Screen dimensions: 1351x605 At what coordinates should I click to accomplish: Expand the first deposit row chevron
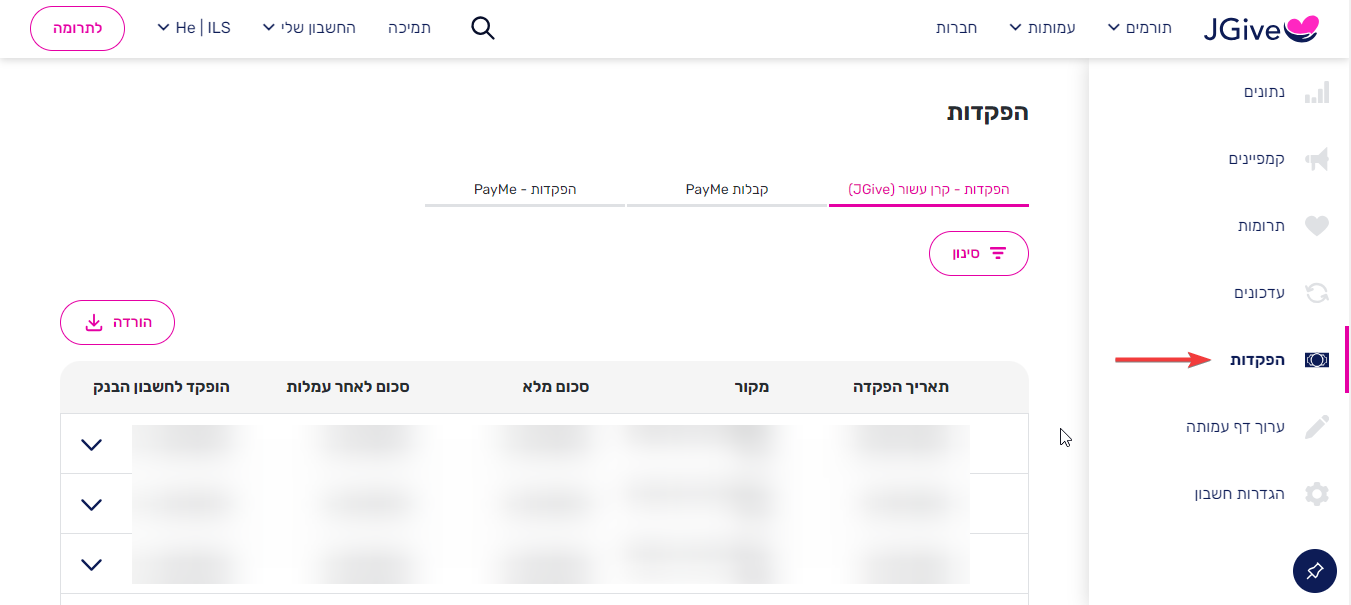pos(91,444)
